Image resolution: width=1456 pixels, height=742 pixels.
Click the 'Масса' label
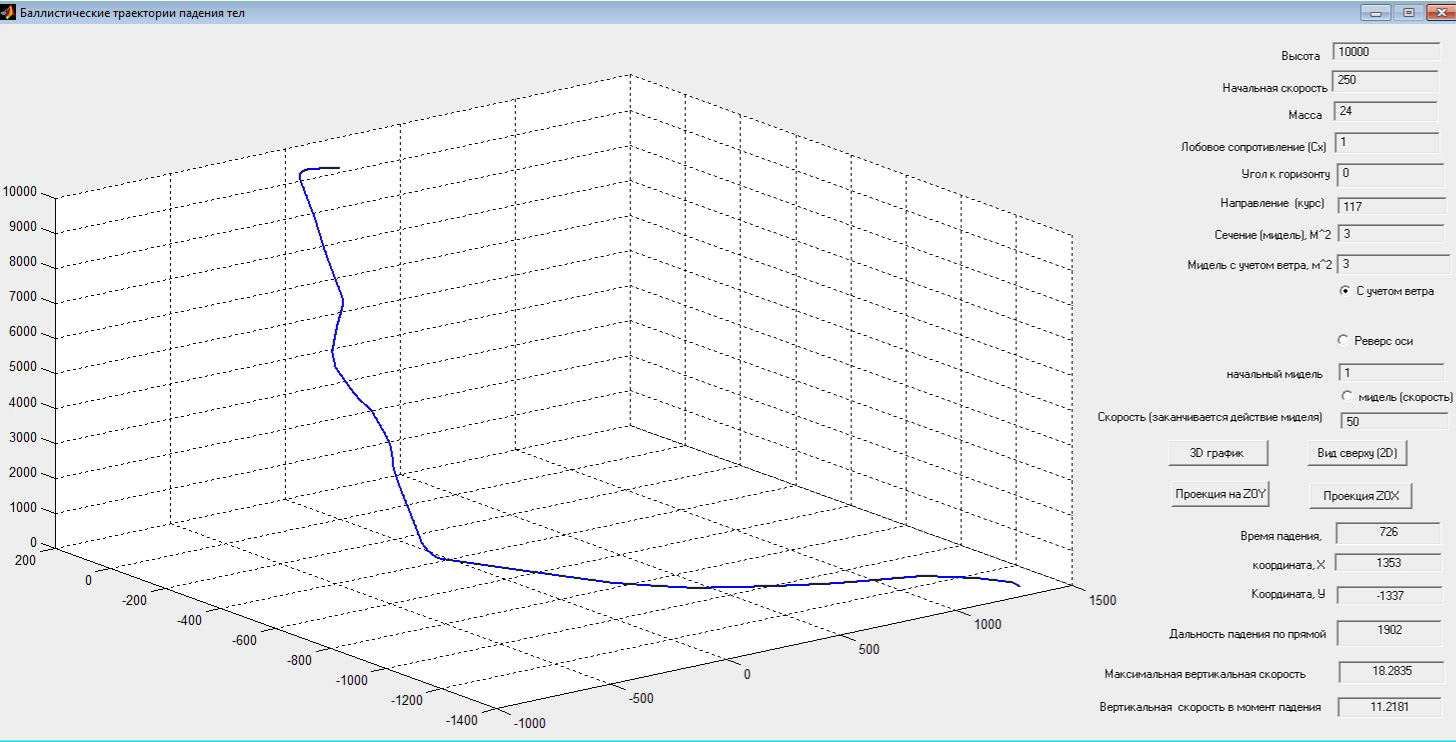click(1305, 116)
